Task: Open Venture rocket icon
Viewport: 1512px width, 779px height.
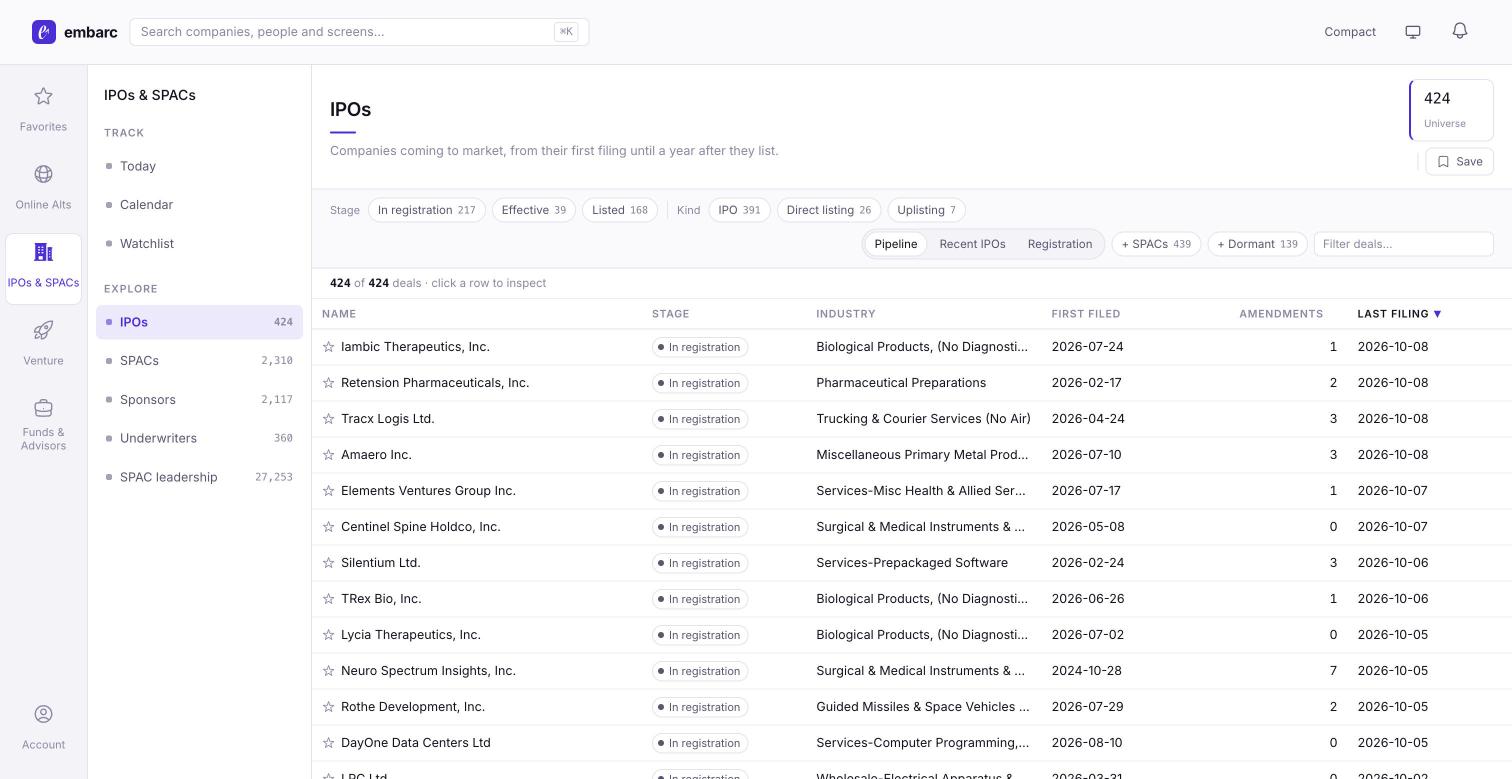Action: (43, 330)
